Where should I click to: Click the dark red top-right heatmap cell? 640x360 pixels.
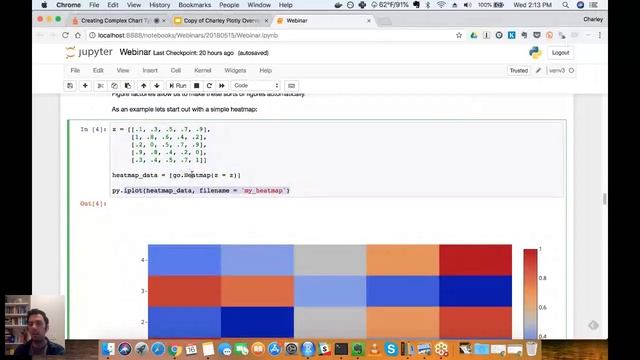click(476, 260)
